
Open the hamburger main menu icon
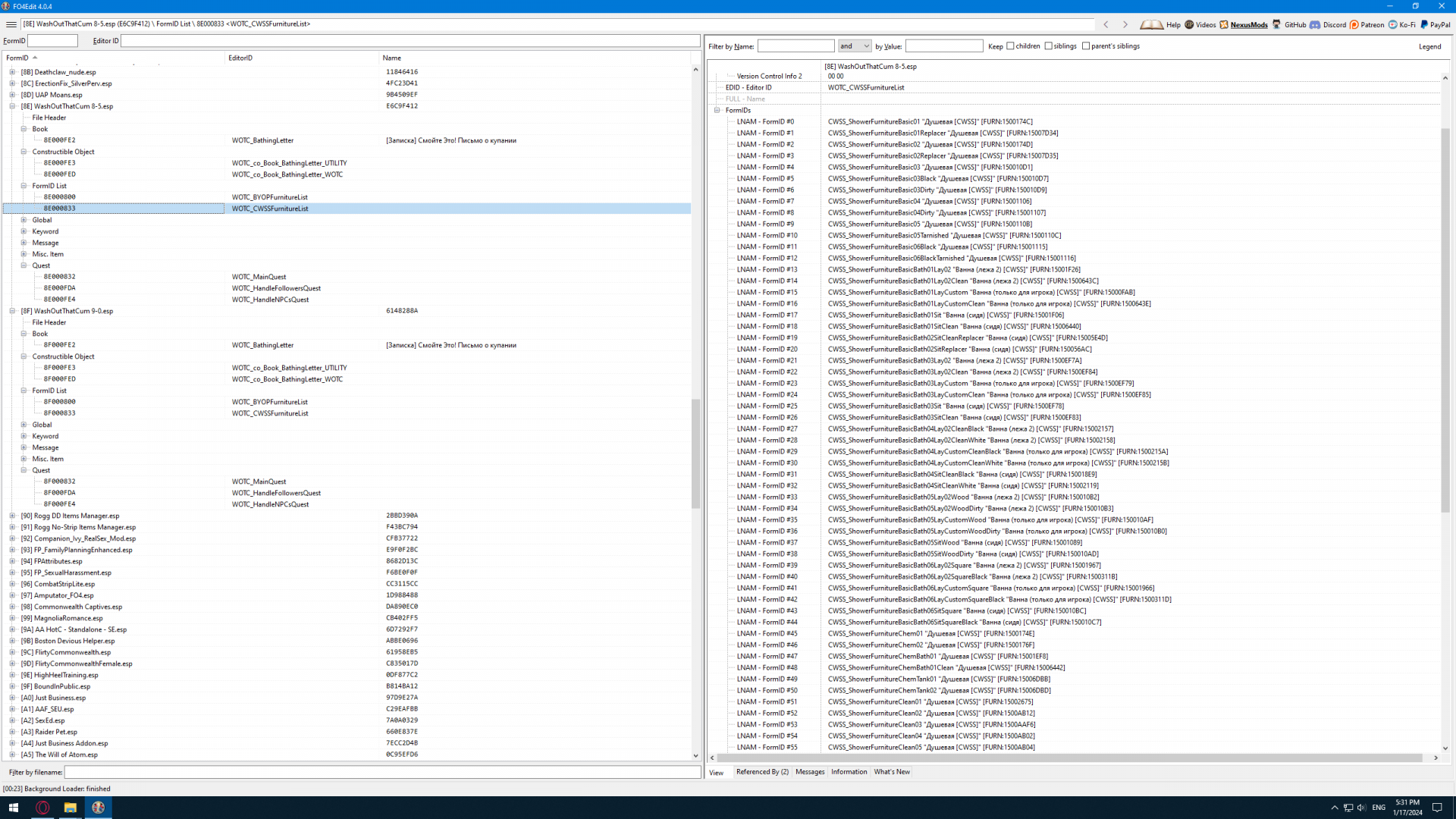[x=11, y=24]
